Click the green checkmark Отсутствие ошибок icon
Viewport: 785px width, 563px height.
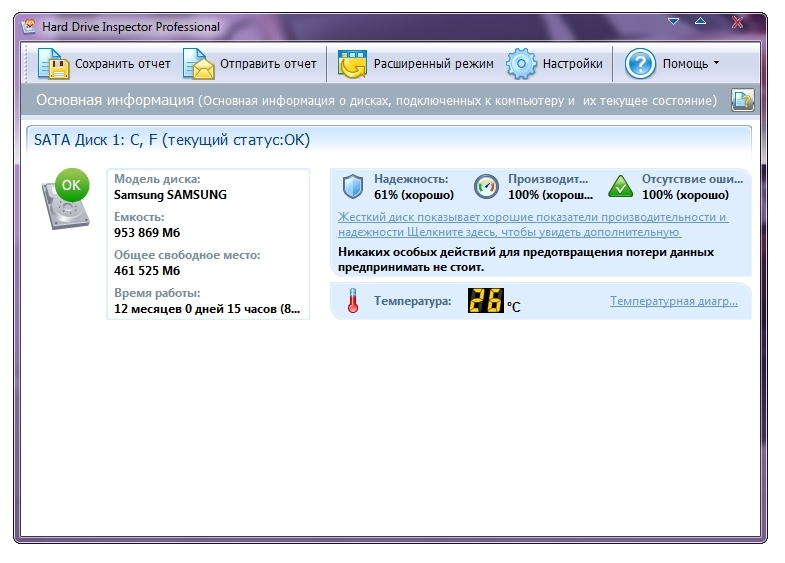(620, 187)
